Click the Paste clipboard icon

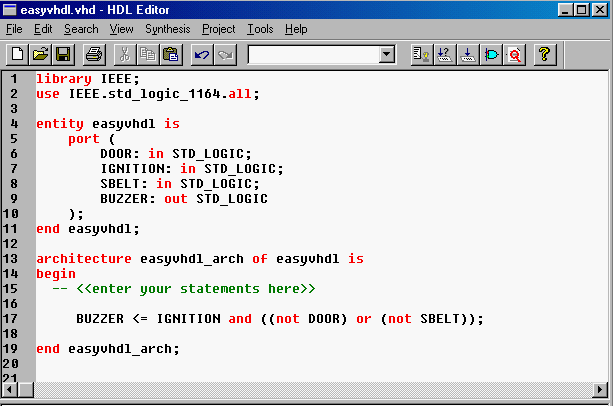(x=171, y=53)
